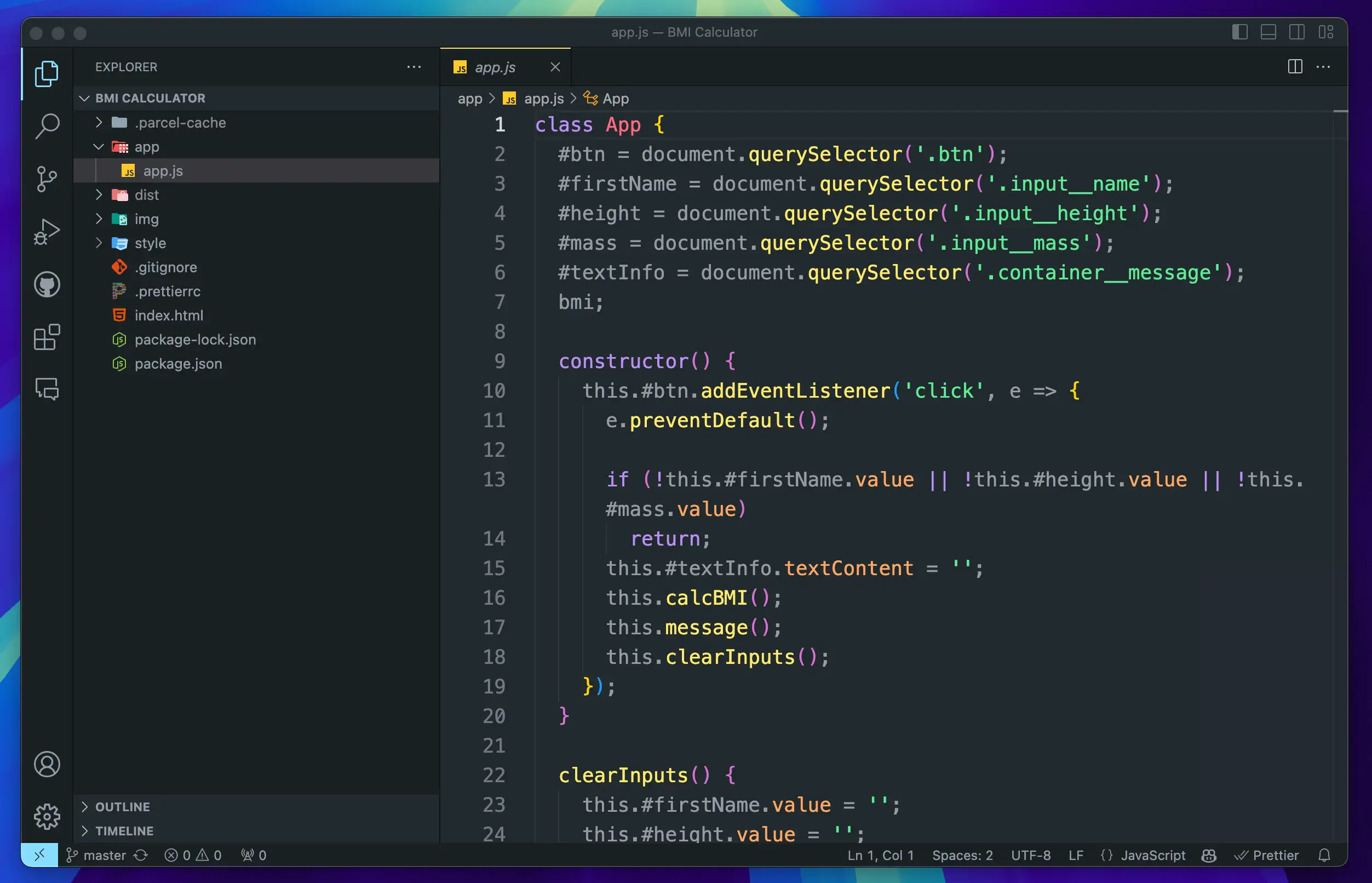Click 'bmi;' field on line 7
This screenshot has width=1372, height=883.
click(x=581, y=302)
